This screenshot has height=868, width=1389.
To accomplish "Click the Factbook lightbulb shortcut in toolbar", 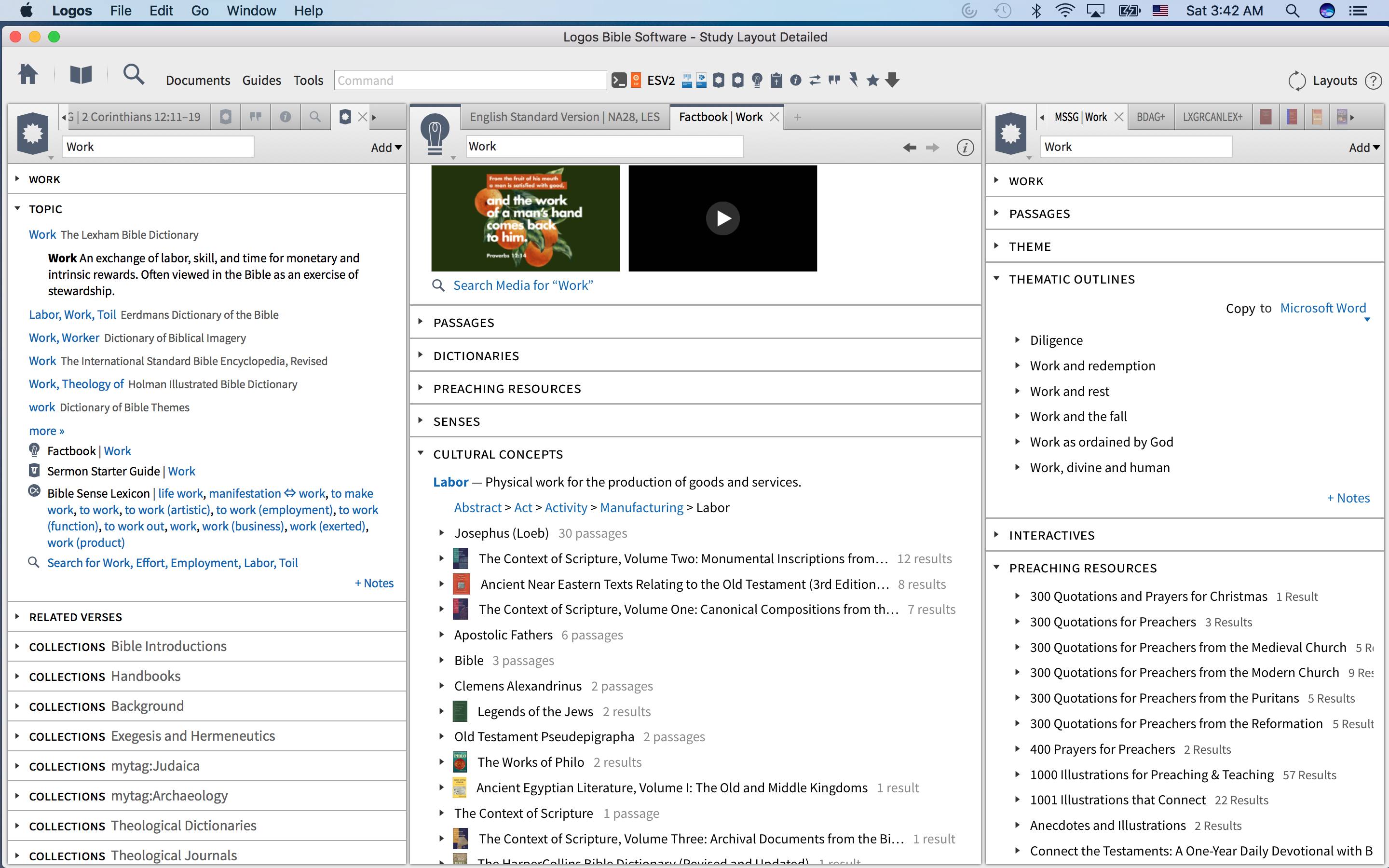I will click(x=757, y=81).
